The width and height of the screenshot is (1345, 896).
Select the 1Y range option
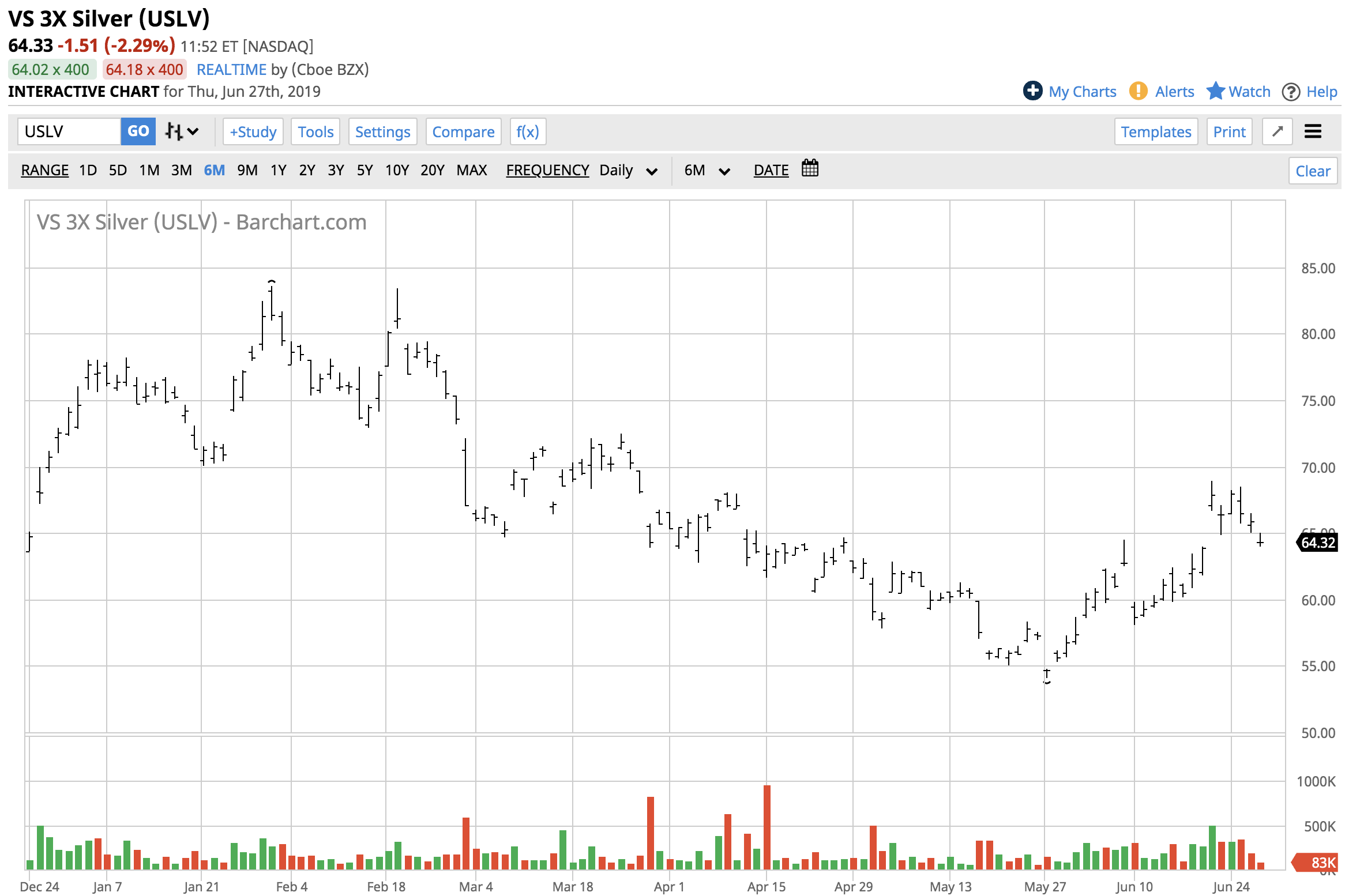click(278, 171)
